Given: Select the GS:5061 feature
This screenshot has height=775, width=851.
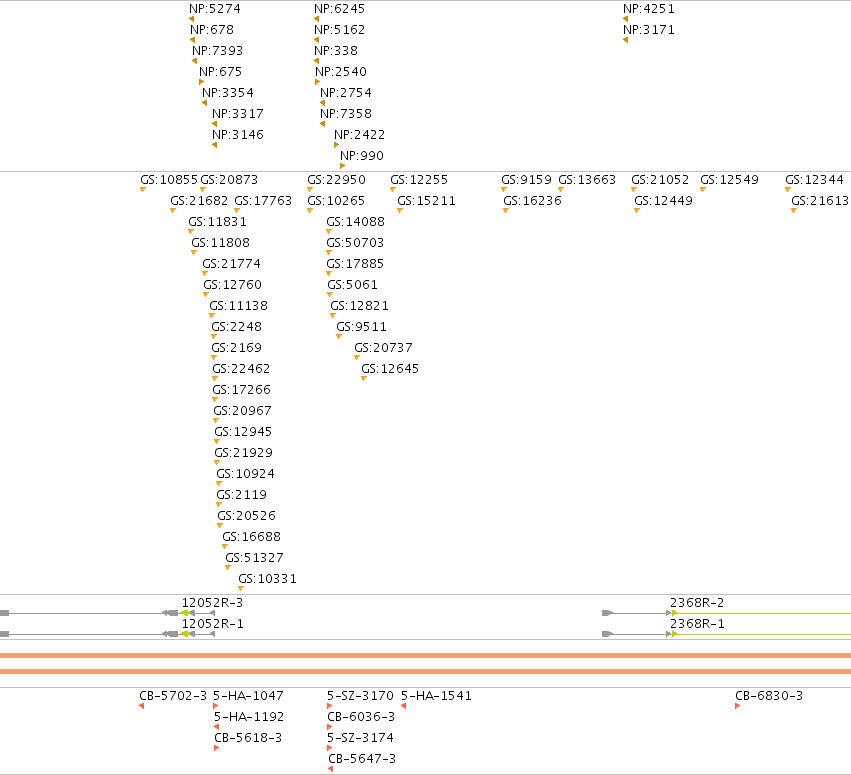Looking at the screenshot, I should pos(352,285).
